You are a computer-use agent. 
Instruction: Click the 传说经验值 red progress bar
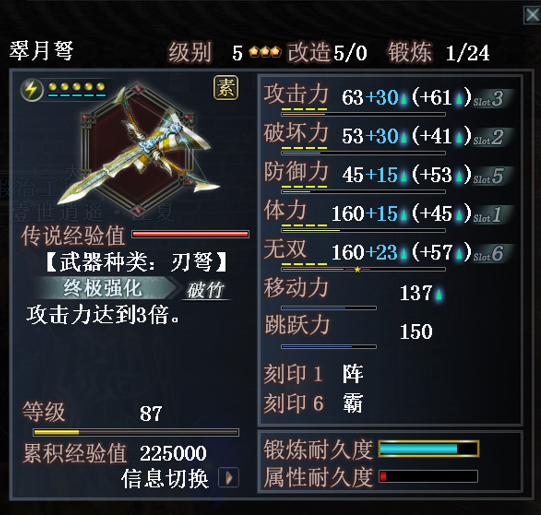pyautogui.click(x=190, y=234)
